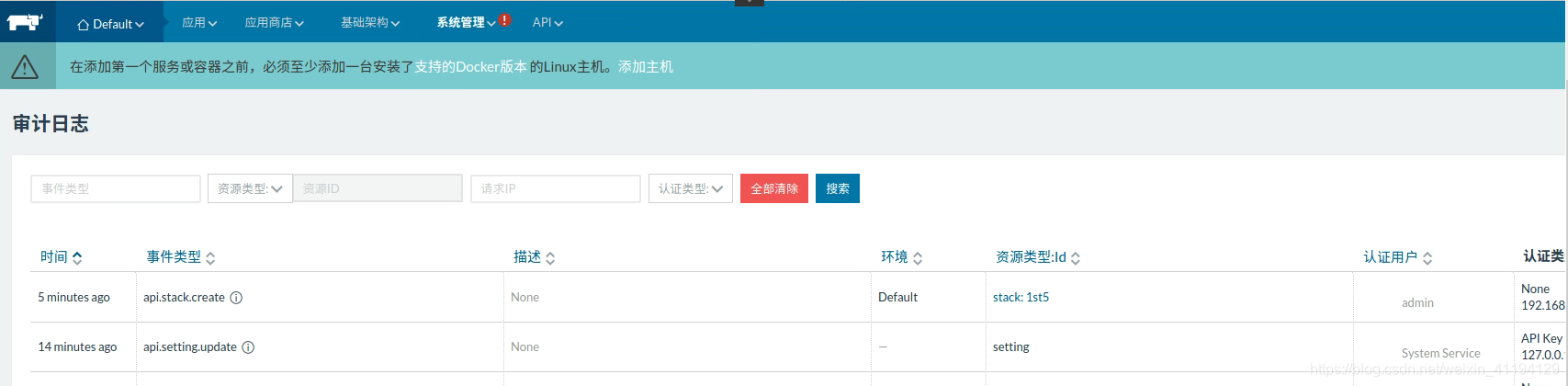
Task: Open the 资源类型 dropdown
Action: (x=250, y=188)
